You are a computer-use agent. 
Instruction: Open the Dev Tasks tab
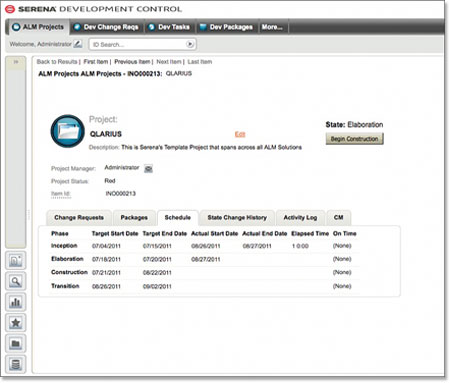pos(169,27)
